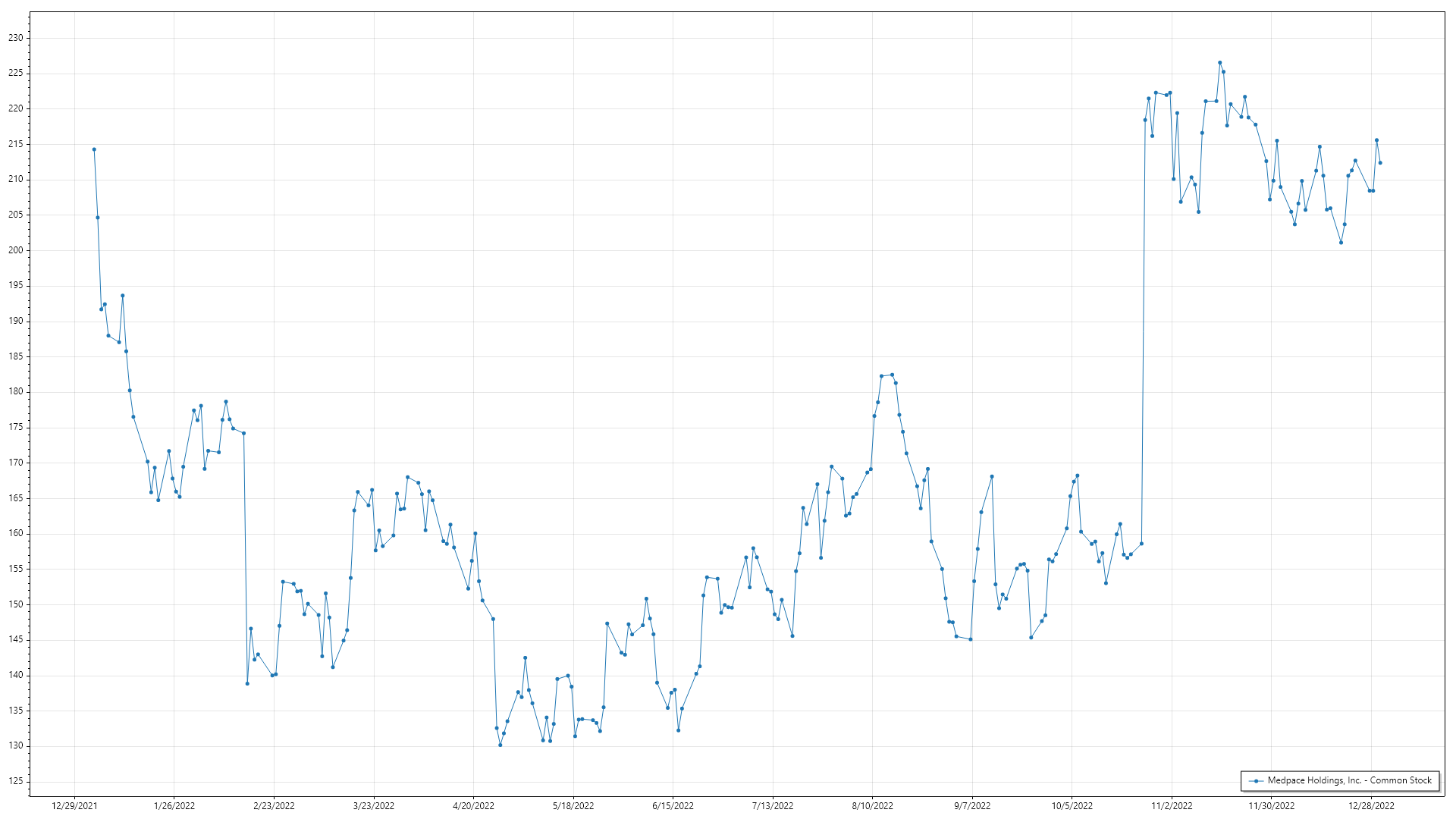
Task: Select the 10/5/2022 x-axis label
Action: click(1072, 806)
